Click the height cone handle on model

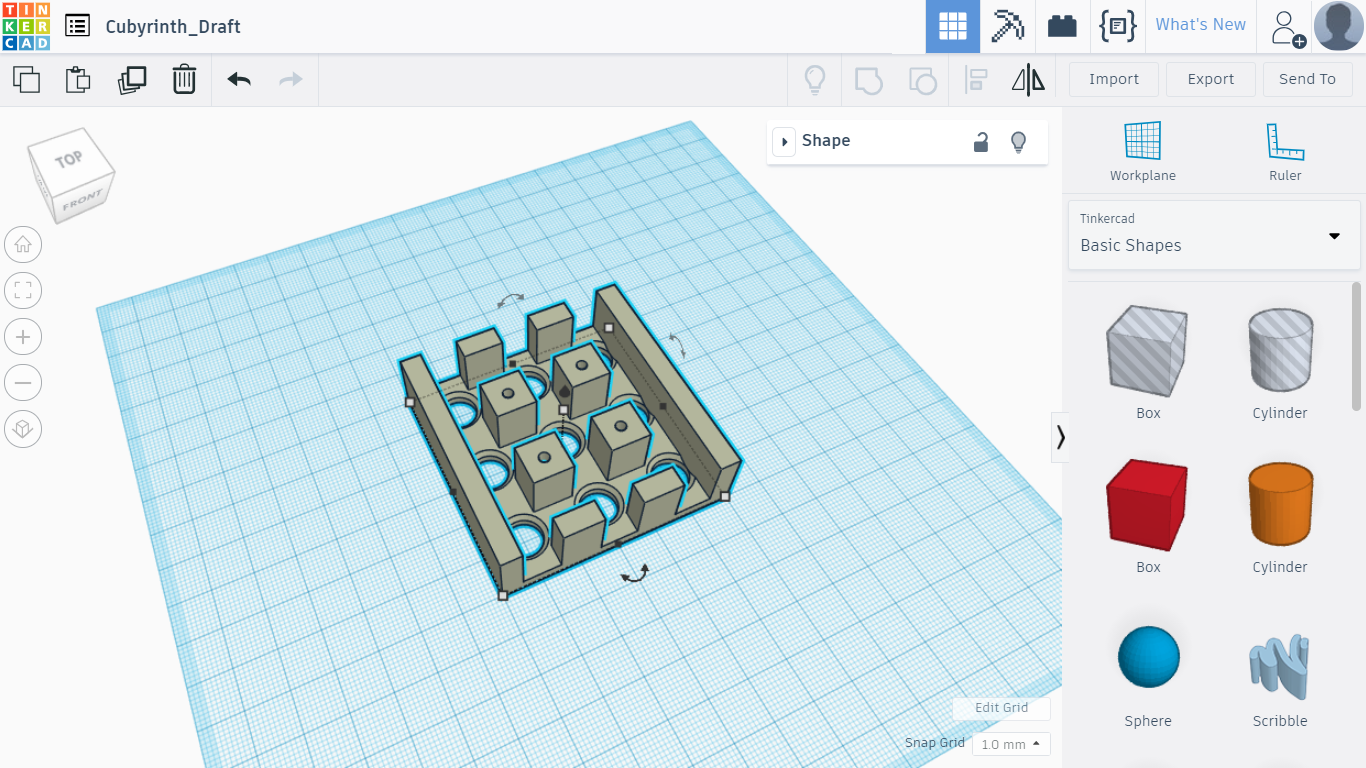[x=564, y=391]
